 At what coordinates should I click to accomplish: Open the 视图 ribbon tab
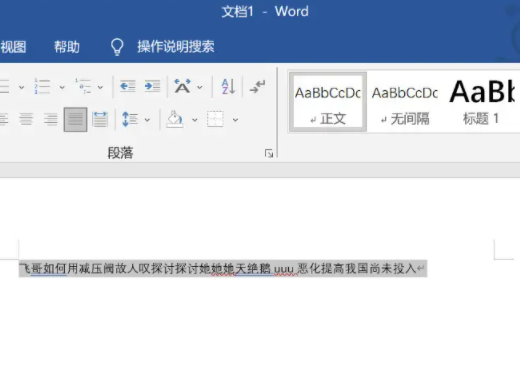tap(13, 47)
